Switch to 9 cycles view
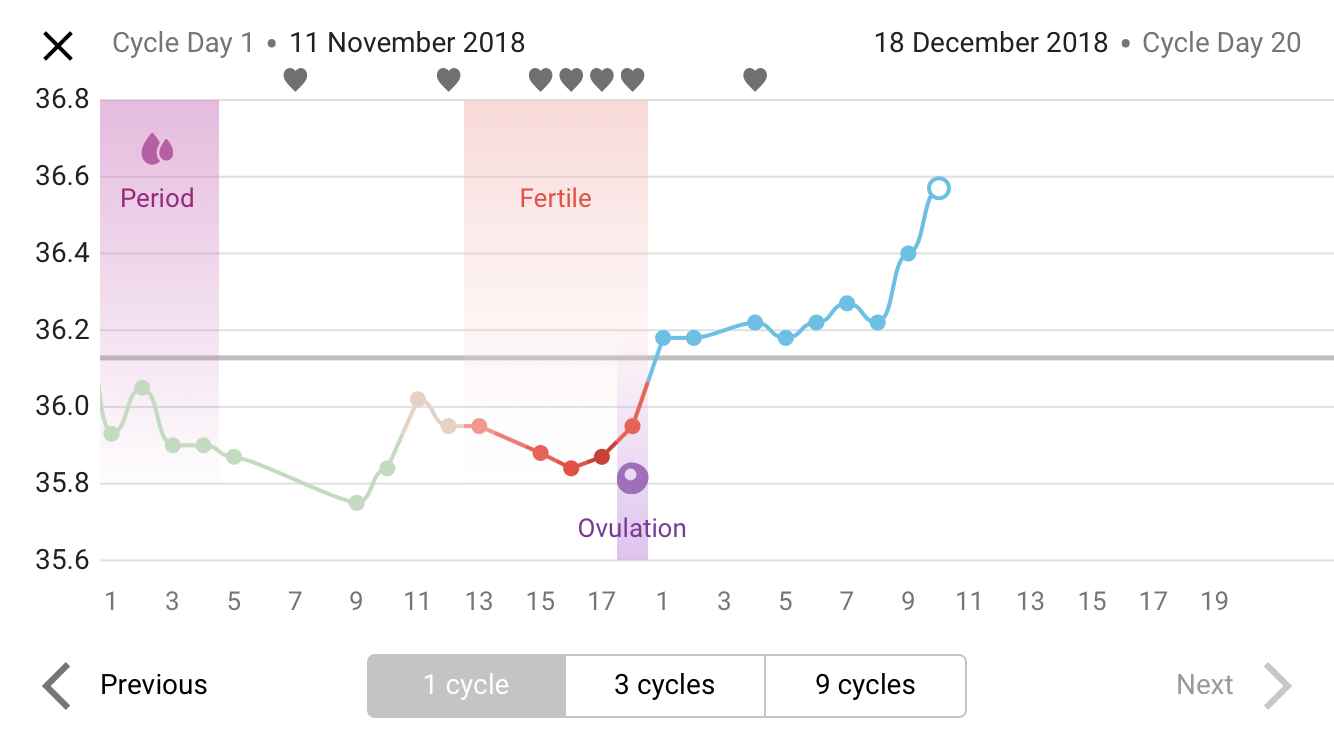 coord(865,686)
